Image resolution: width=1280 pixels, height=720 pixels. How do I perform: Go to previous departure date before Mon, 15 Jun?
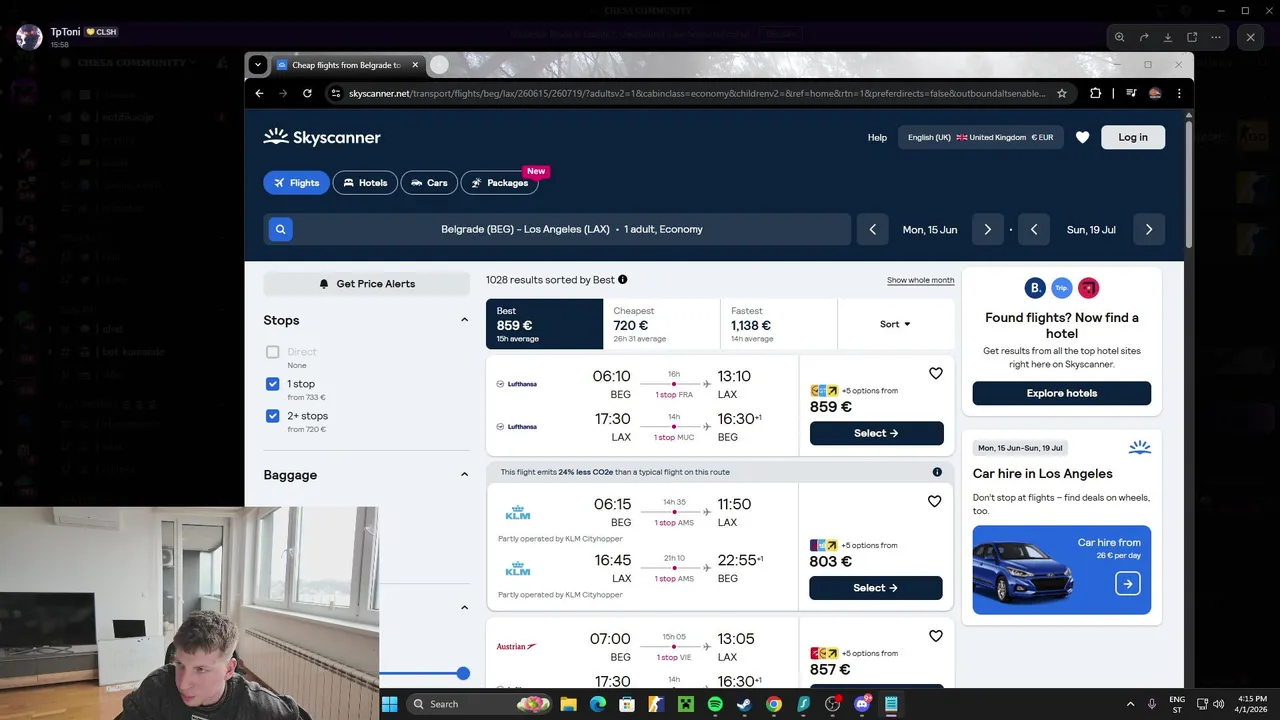(872, 229)
